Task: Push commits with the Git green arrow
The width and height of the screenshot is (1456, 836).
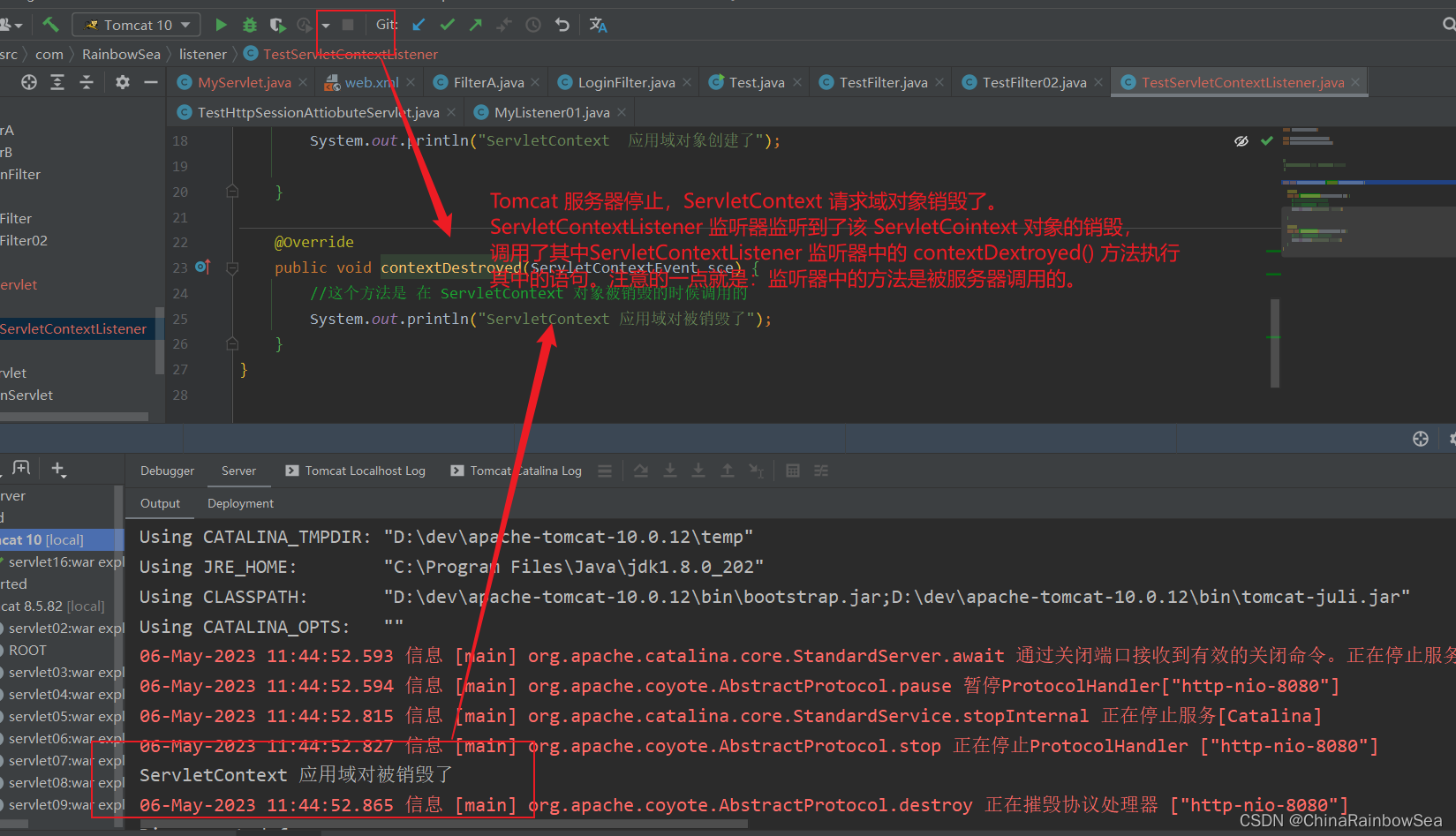Action: 476,25
